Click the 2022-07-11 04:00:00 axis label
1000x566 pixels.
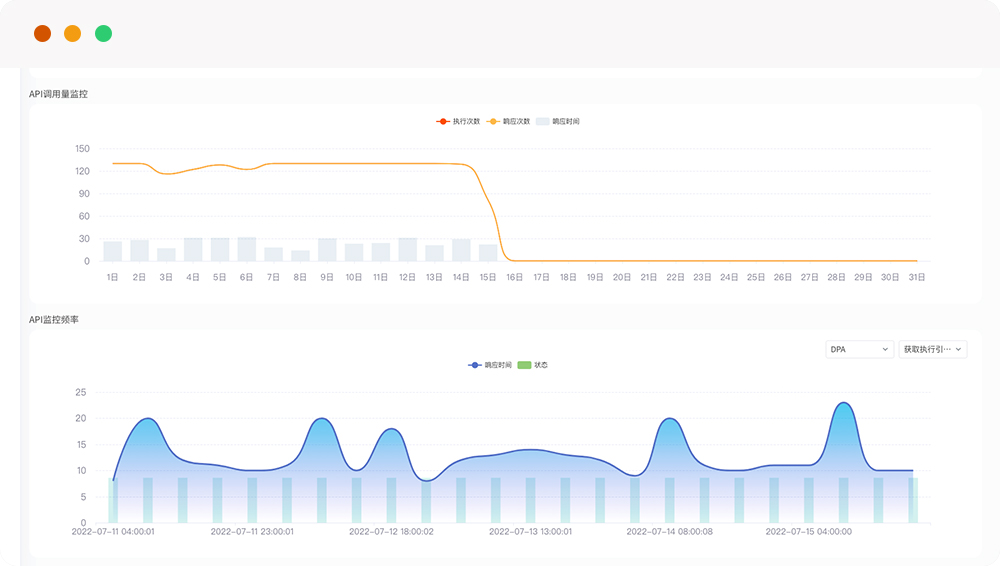click(113, 532)
